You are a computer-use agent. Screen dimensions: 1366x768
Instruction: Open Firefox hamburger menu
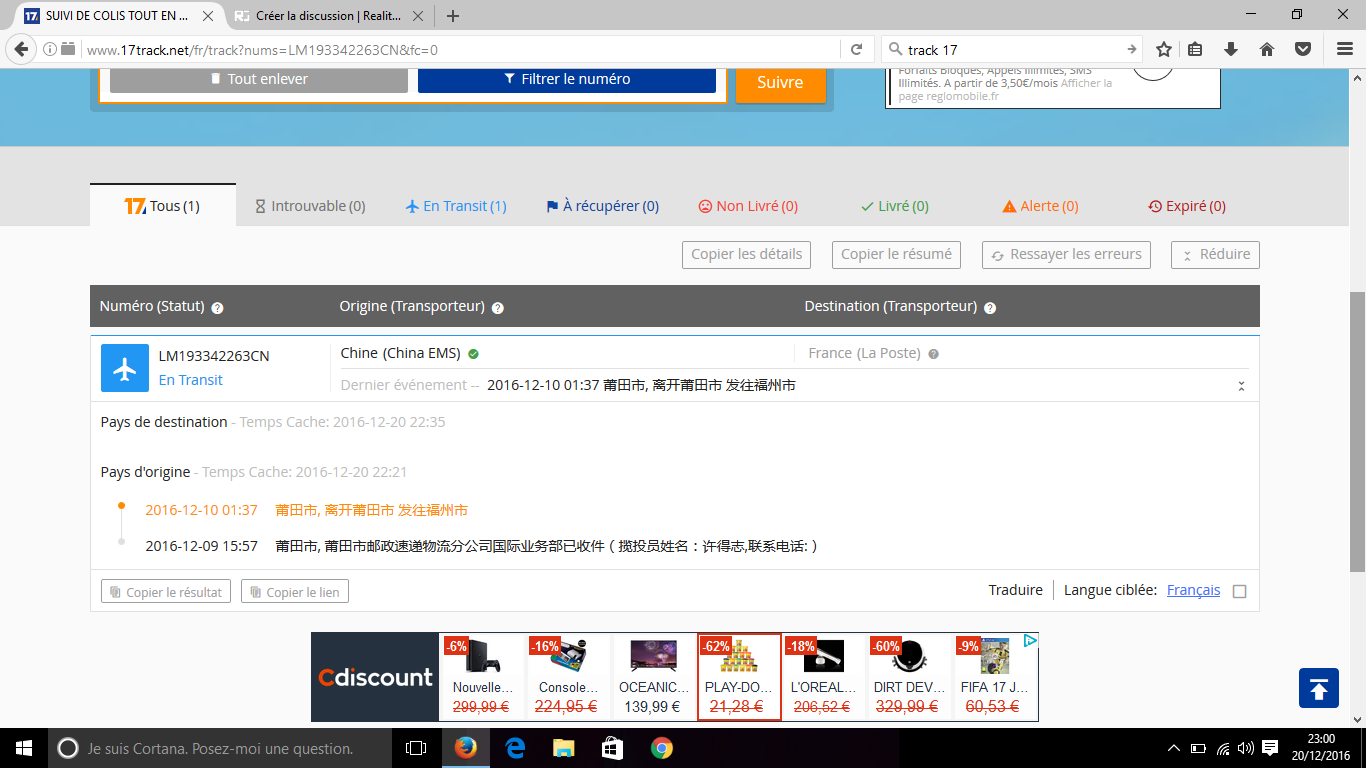[1345, 49]
